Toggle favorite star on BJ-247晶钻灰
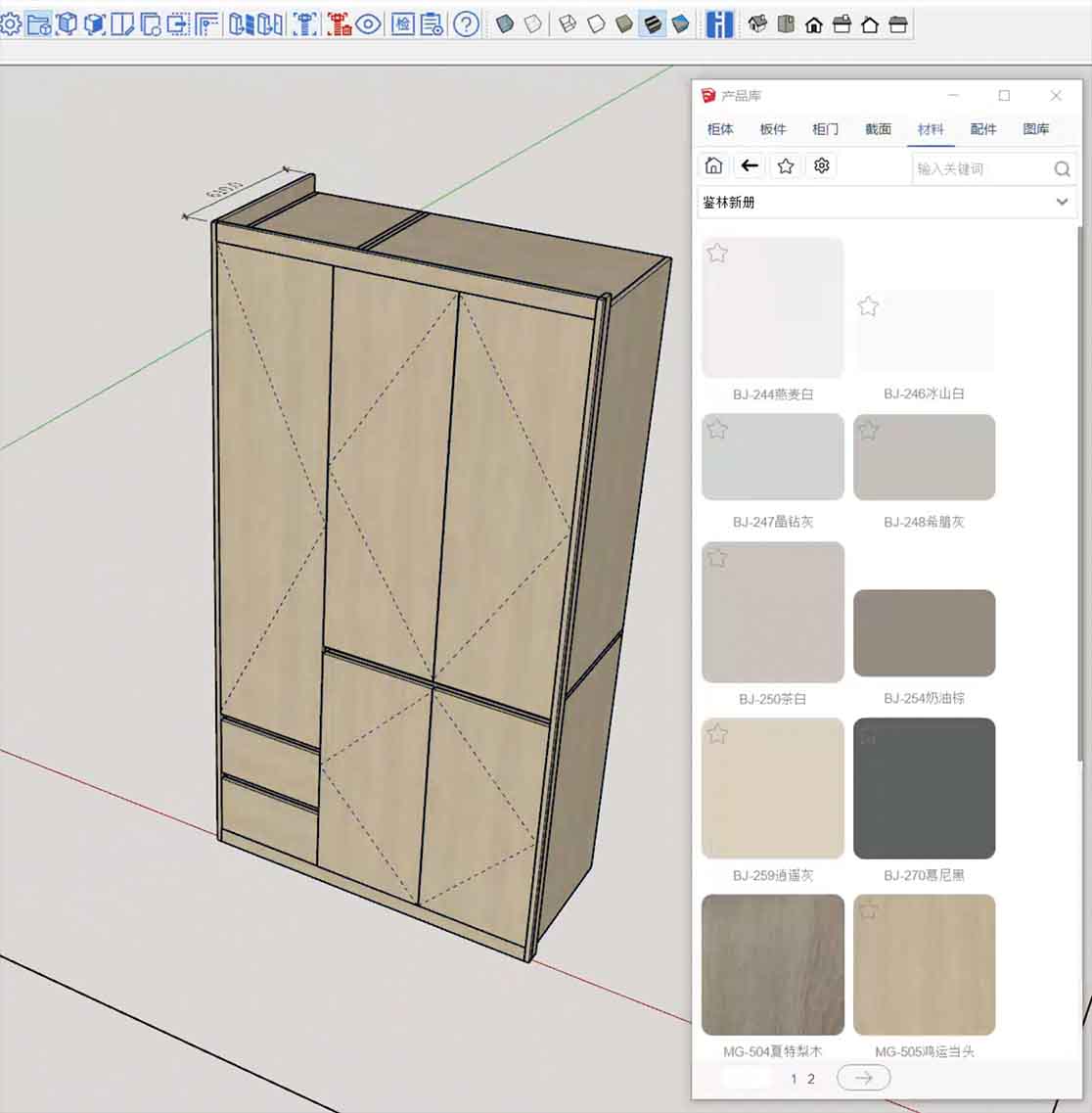Image resolution: width=1092 pixels, height=1113 pixels. coord(717,429)
